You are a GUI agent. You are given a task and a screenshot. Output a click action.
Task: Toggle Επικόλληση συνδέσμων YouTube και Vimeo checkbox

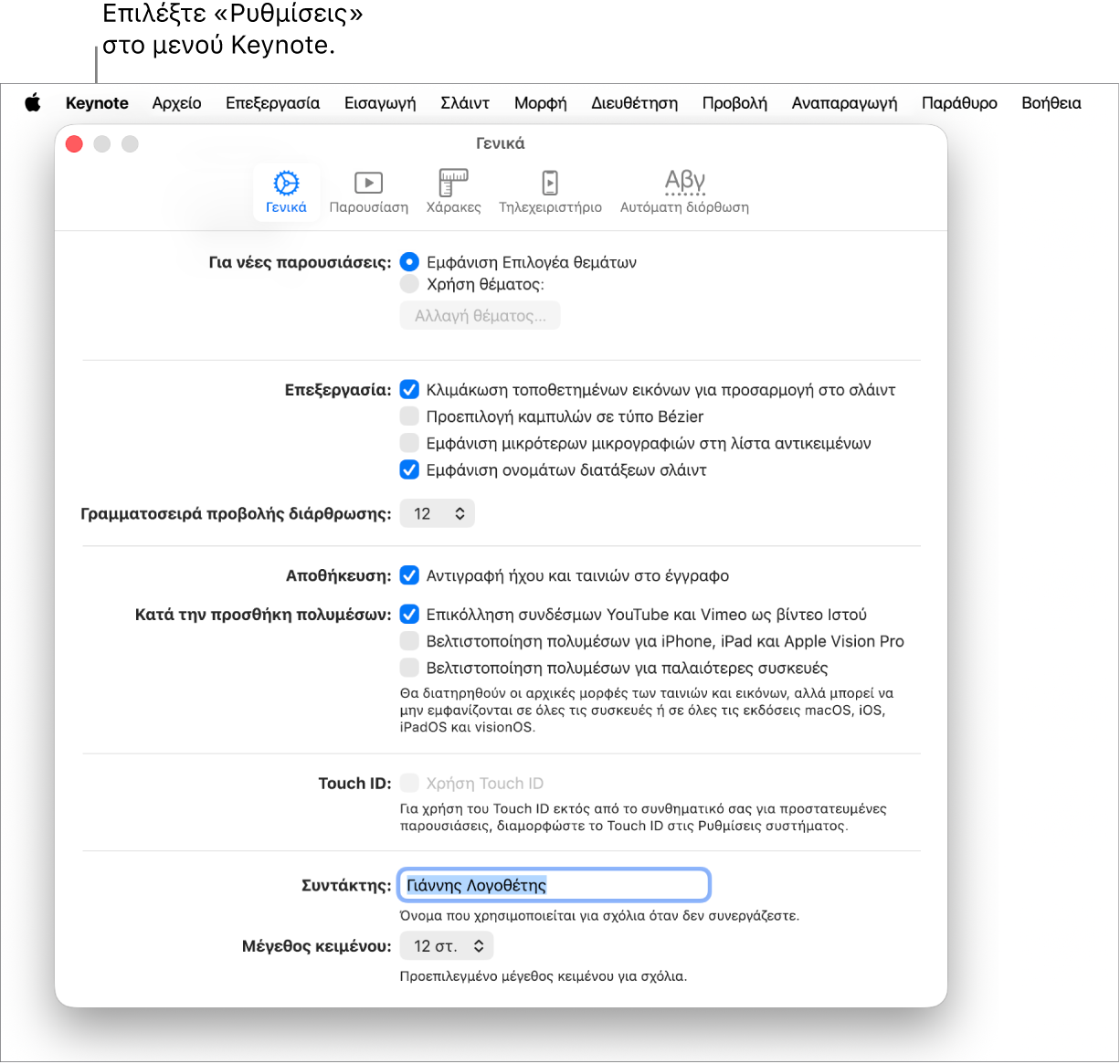coord(409,615)
